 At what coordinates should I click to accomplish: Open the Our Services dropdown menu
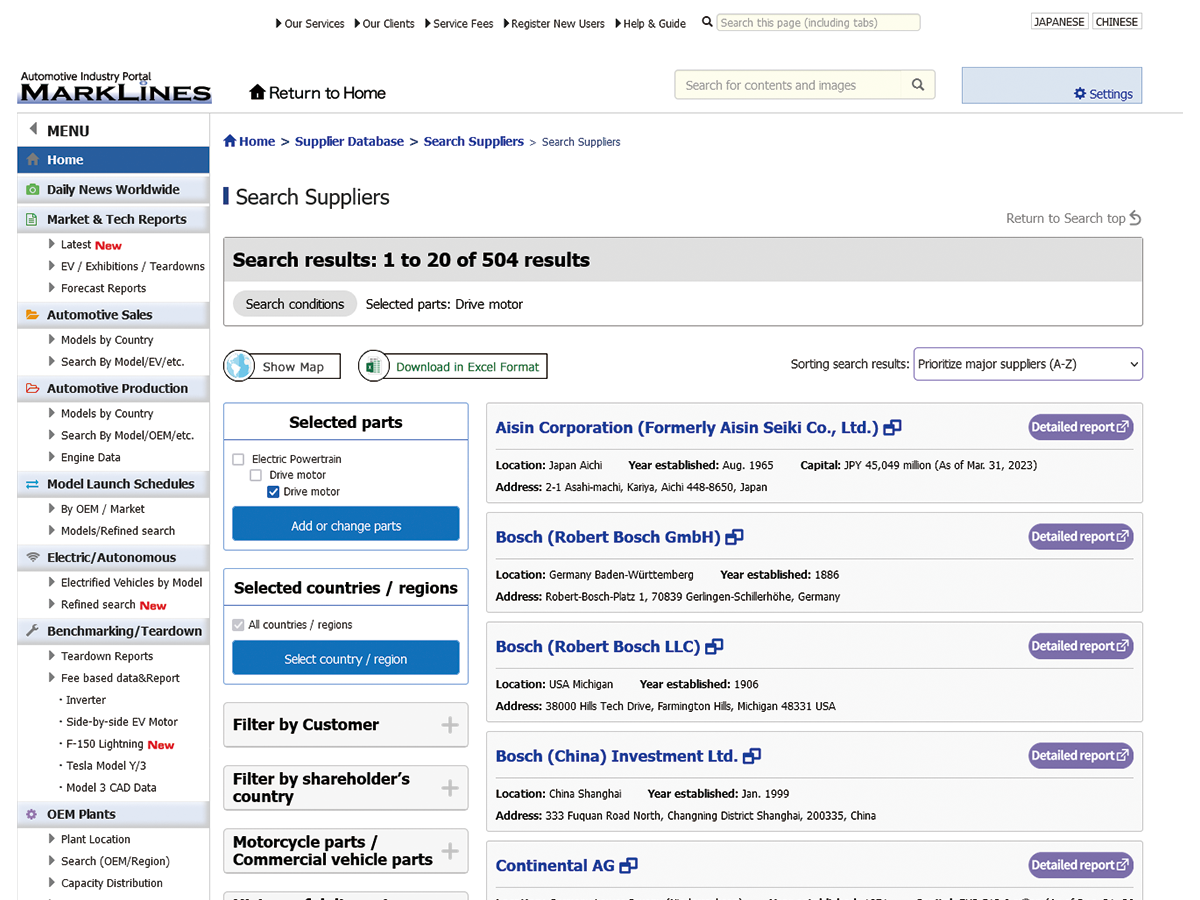(310, 24)
